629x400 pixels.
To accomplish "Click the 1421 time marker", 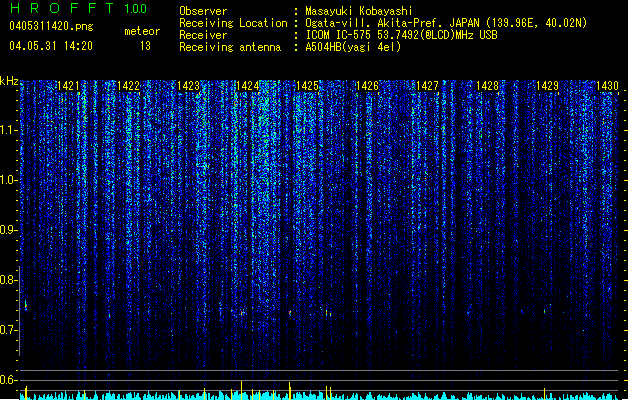I will [69, 86].
